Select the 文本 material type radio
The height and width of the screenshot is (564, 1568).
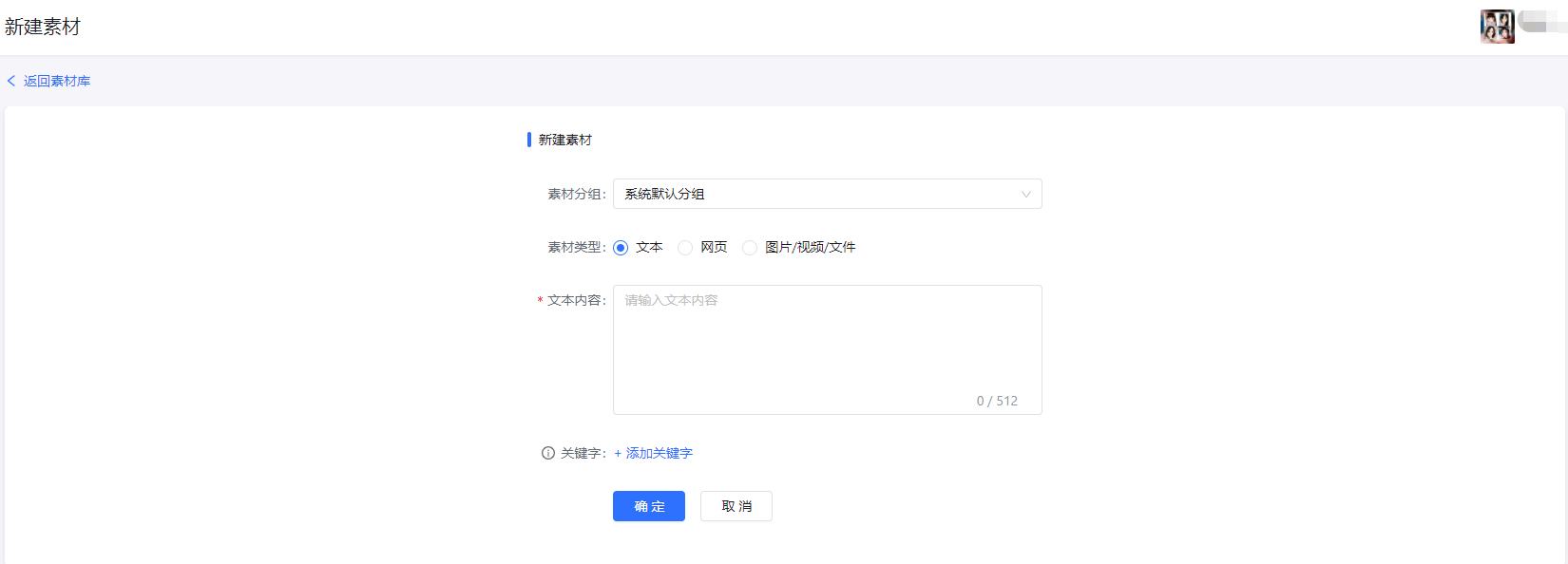(621, 248)
